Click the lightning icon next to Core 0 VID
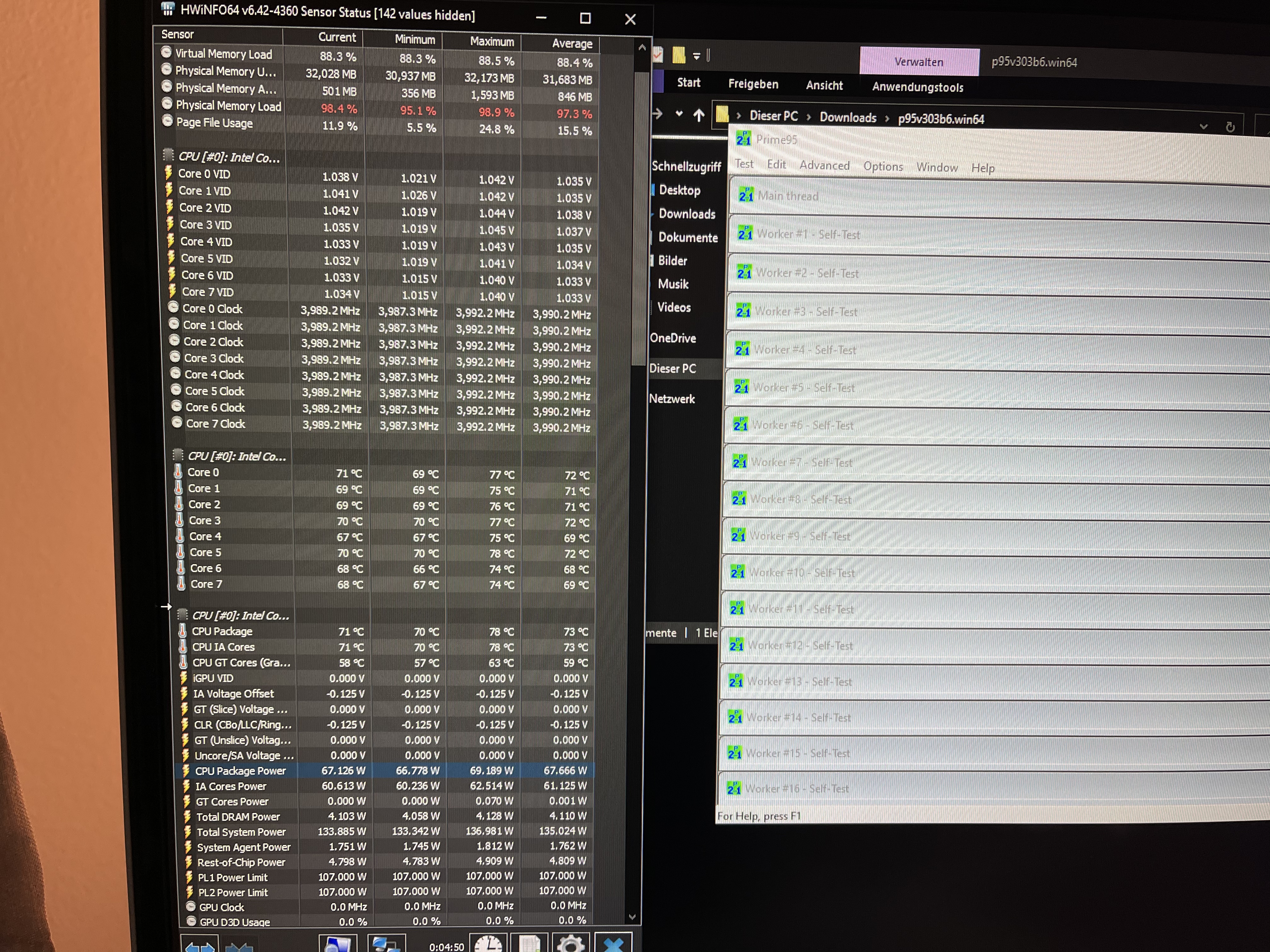 tap(169, 172)
